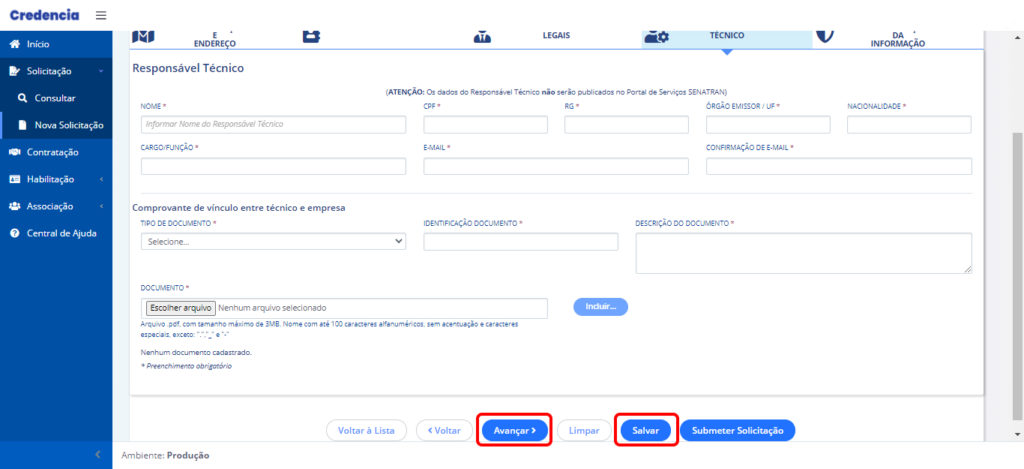Click the Consultar magnifier icon
Viewport: 1024px width, 469px height.
23,98
